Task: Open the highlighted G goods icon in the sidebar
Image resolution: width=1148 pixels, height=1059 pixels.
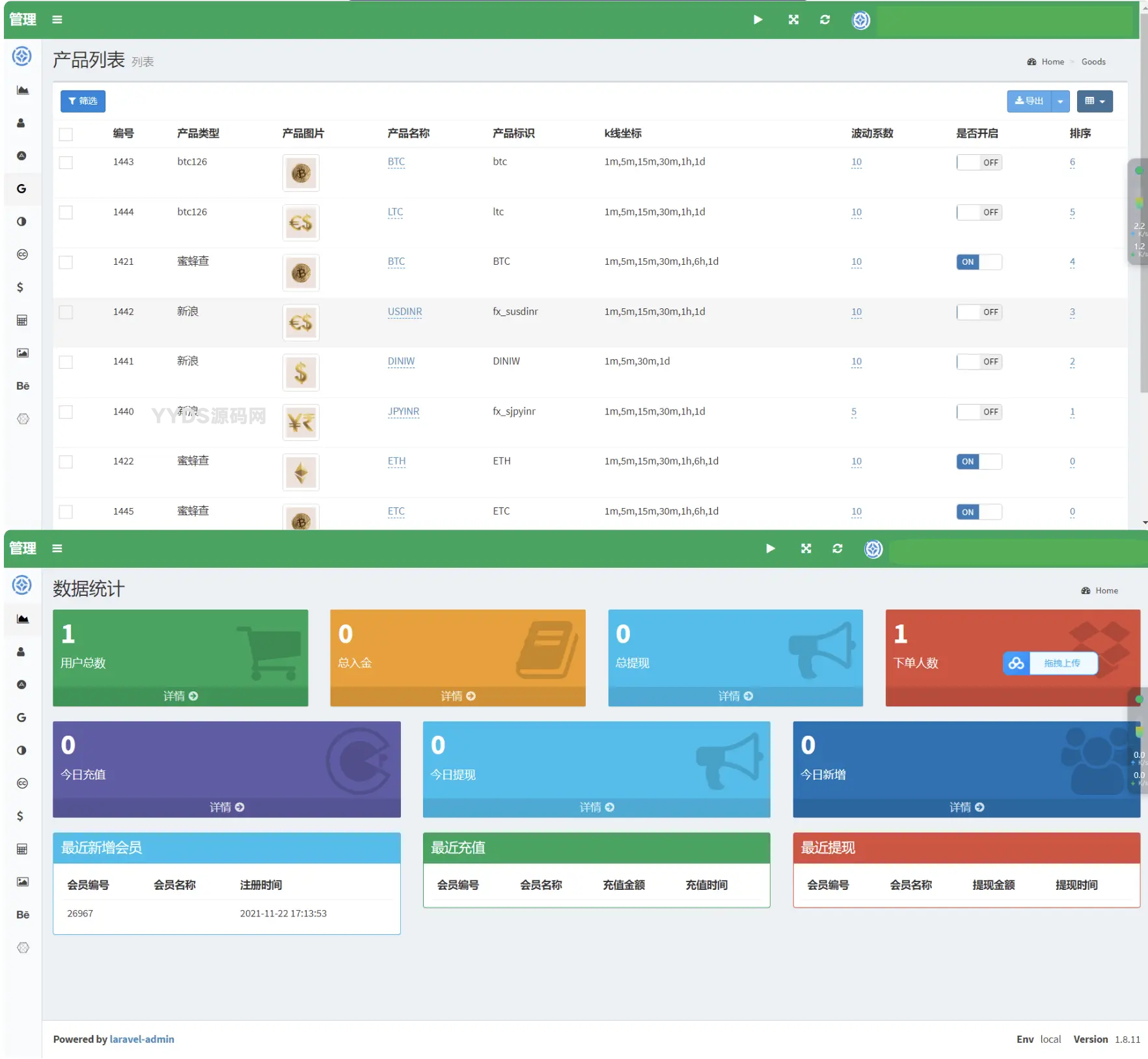Action: [x=22, y=189]
